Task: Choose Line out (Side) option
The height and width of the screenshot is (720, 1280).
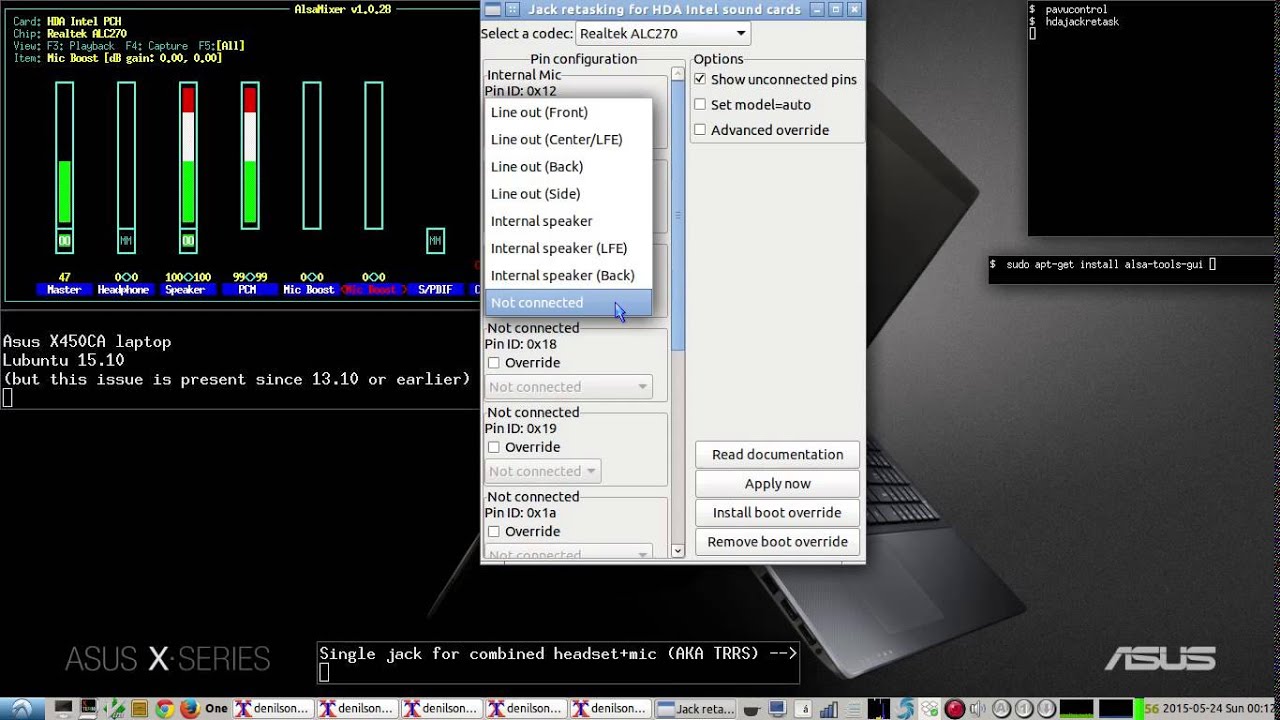Action: click(x=568, y=193)
